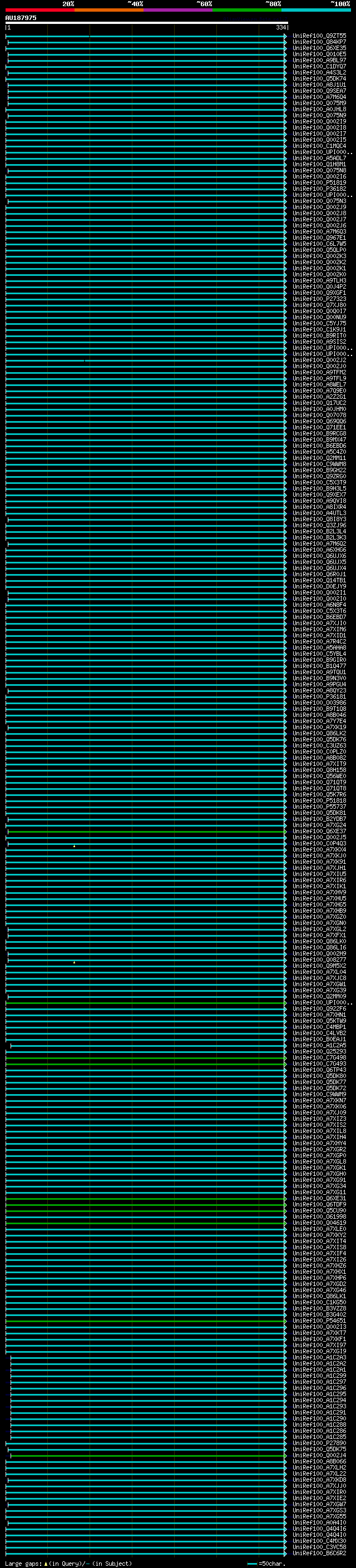Open hit UniRef100_C1DYQ7
The image size is (356, 1568).
[319, 66]
